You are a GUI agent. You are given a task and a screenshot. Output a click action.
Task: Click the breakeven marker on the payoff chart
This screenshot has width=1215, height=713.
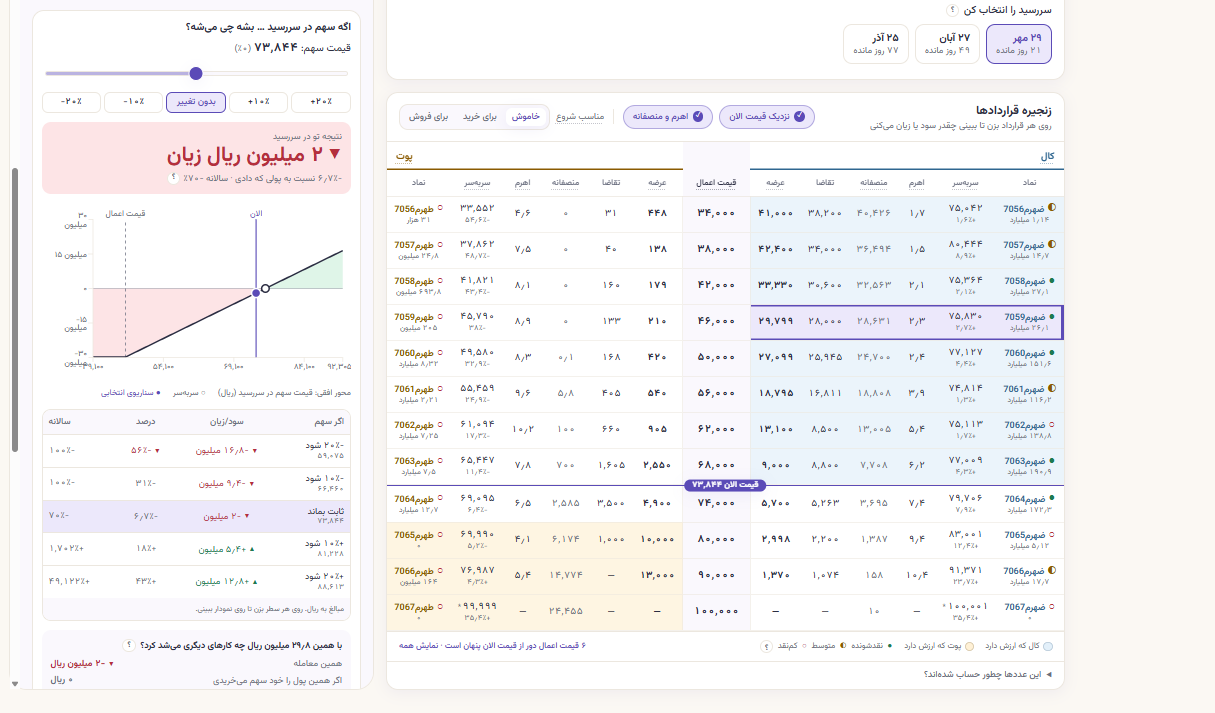click(265, 289)
